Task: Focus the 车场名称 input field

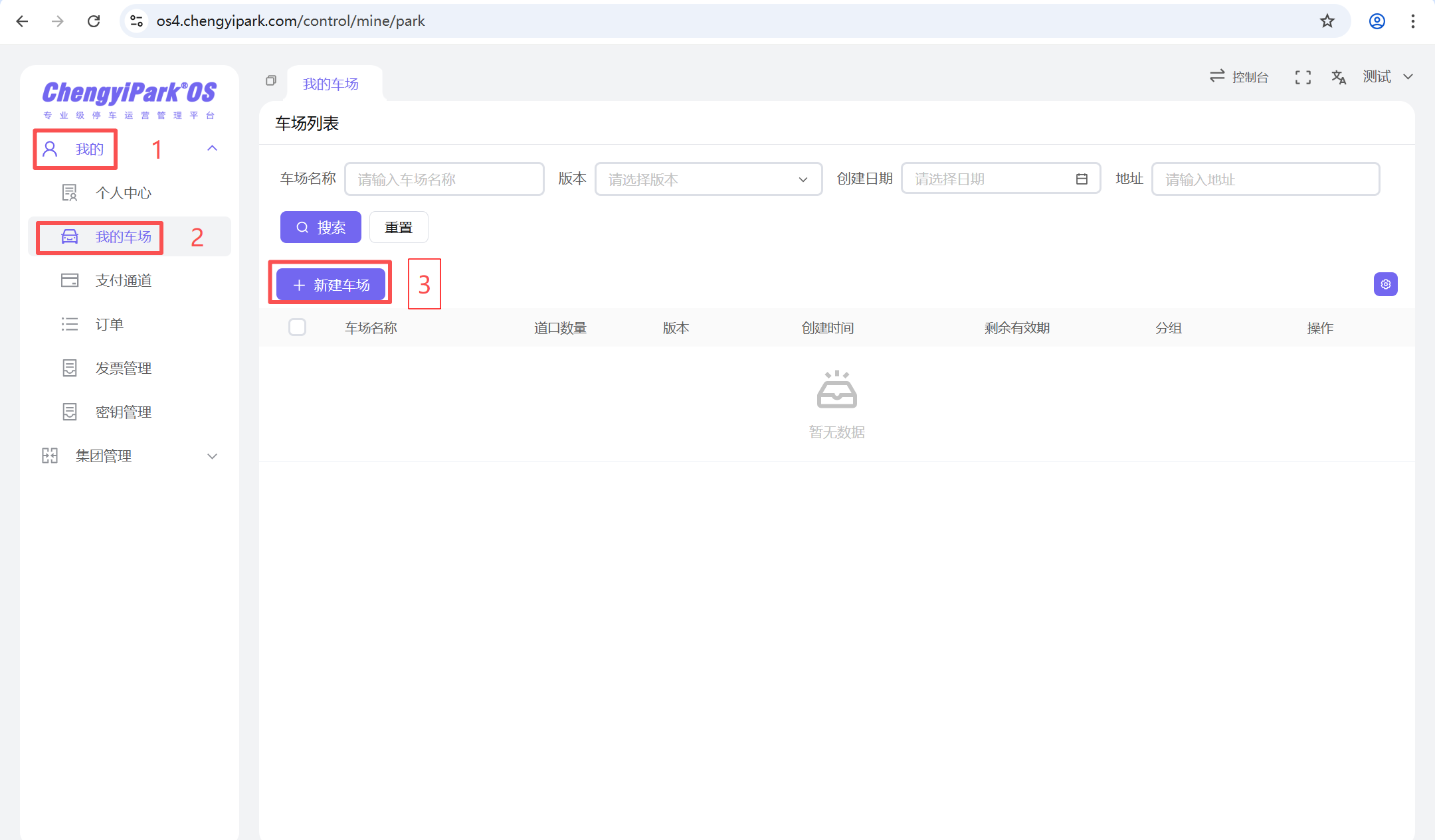Action: coord(444,179)
